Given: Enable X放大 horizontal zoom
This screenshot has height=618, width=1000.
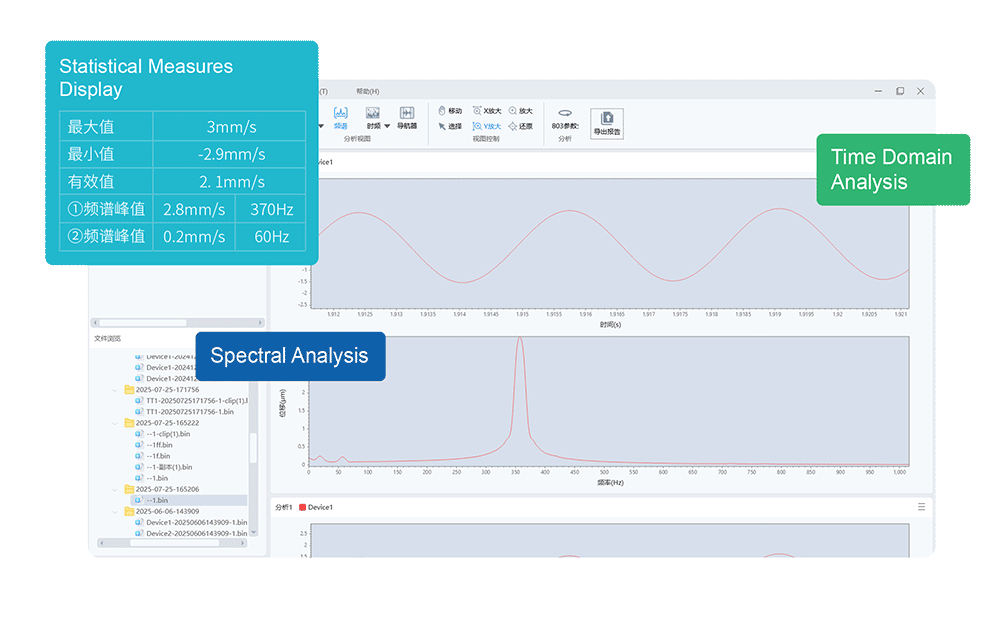Looking at the screenshot, I should tap(487, 111).
